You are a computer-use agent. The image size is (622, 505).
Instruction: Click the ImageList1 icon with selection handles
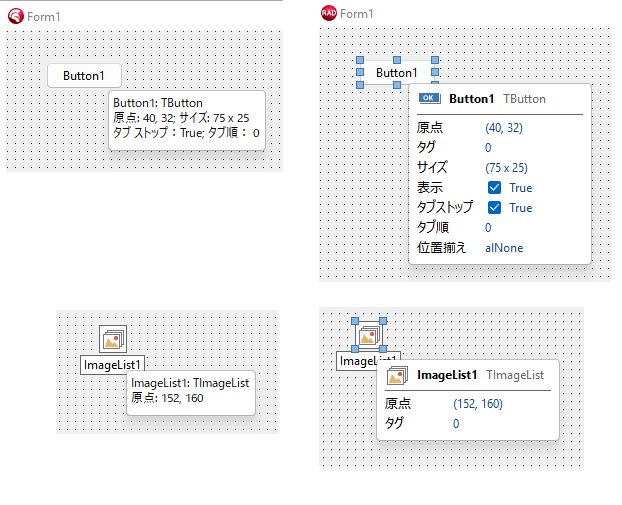pos(369,335)
